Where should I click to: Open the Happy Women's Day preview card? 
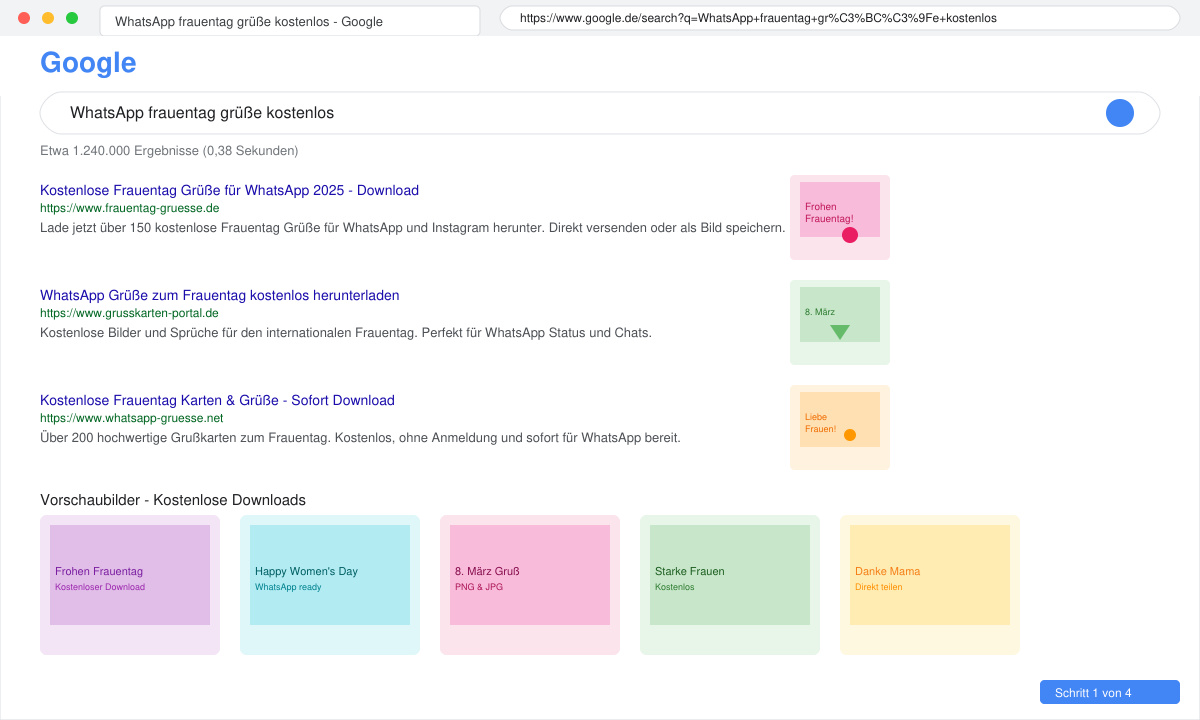click(330, 585)
